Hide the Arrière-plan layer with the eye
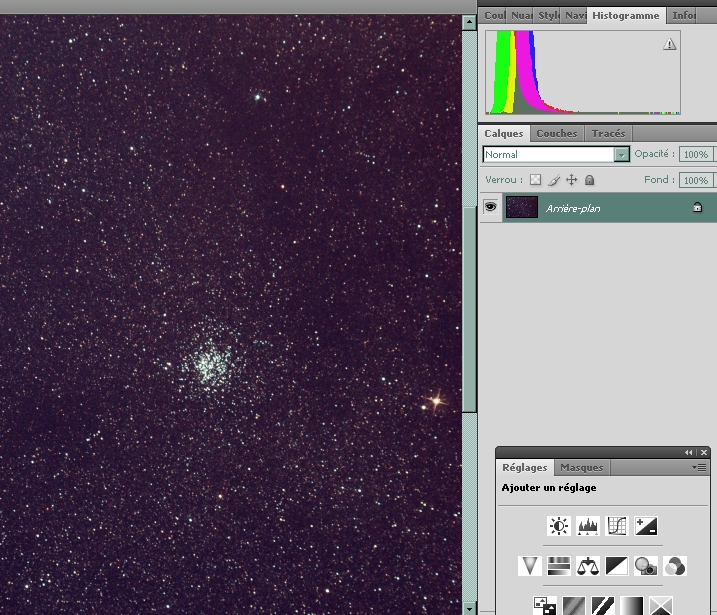Viewport: 717px width, 615px height. [x=491, y=207]
